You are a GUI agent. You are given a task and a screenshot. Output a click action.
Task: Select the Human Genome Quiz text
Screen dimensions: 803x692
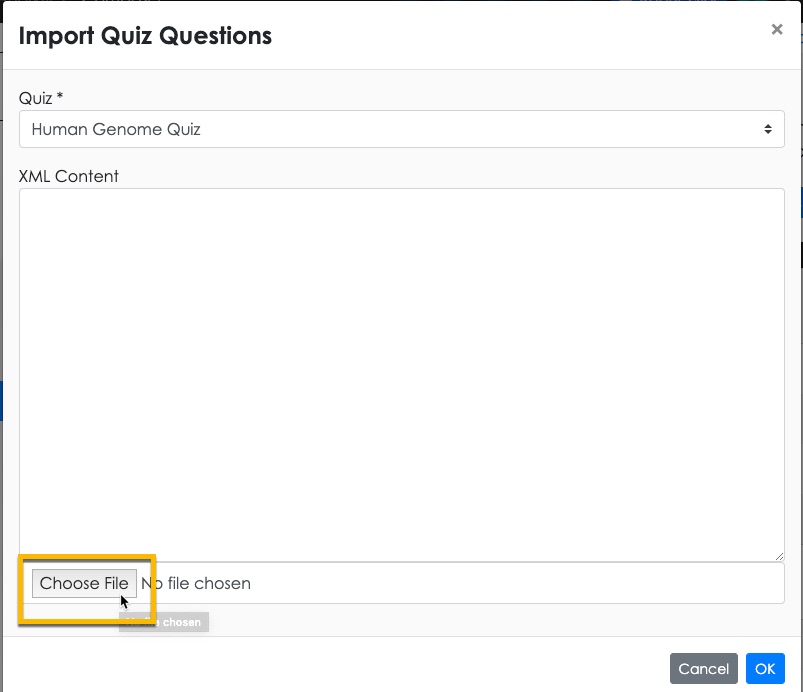point(116,129)
